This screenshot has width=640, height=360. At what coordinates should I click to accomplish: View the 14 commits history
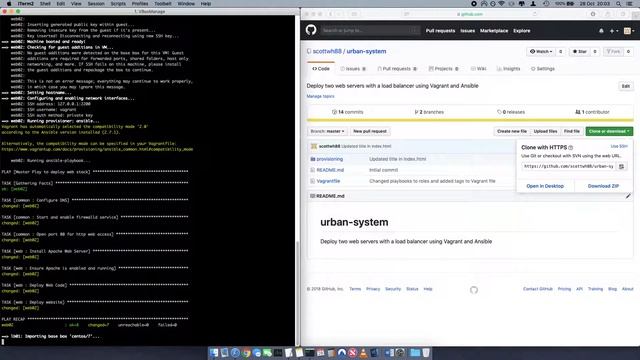tap(347, 112)
